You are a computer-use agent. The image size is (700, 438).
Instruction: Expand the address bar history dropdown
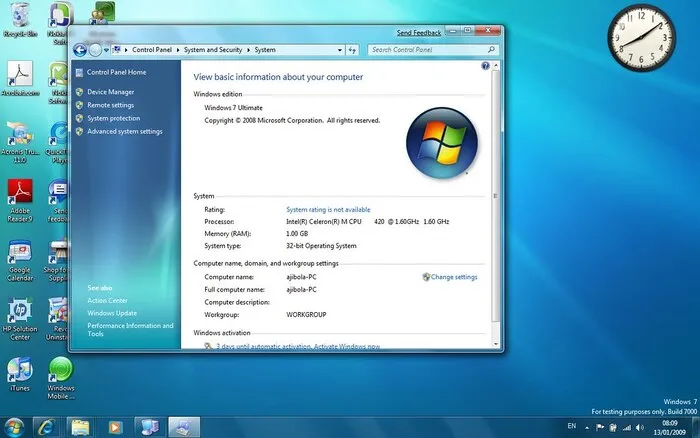point(340,50)
